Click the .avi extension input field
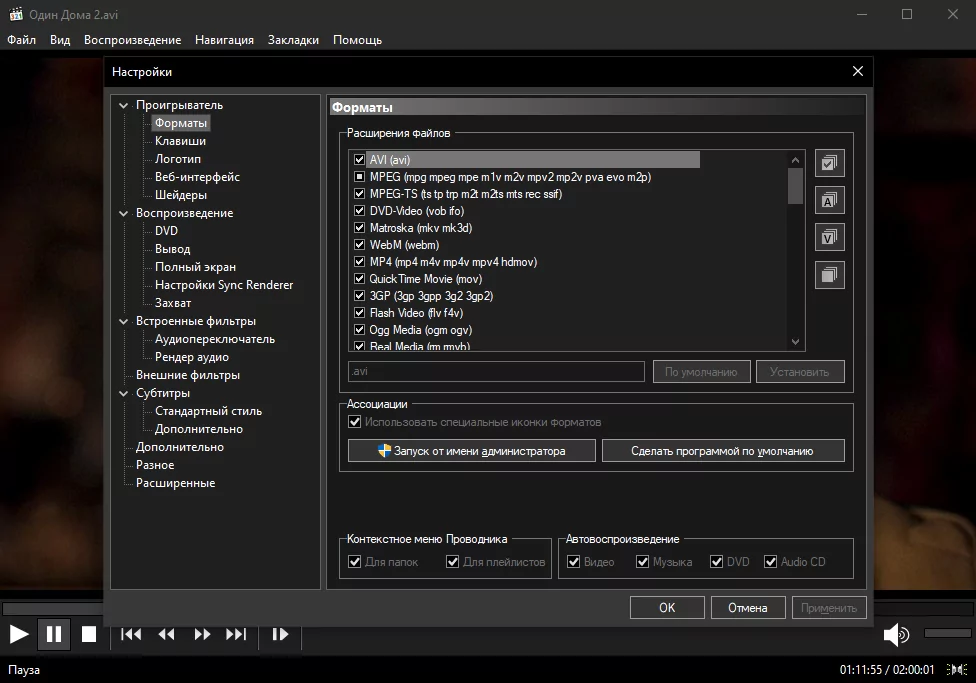Viewport: 976px width, 683px height. pyautogui.click(x=496, y=371)
